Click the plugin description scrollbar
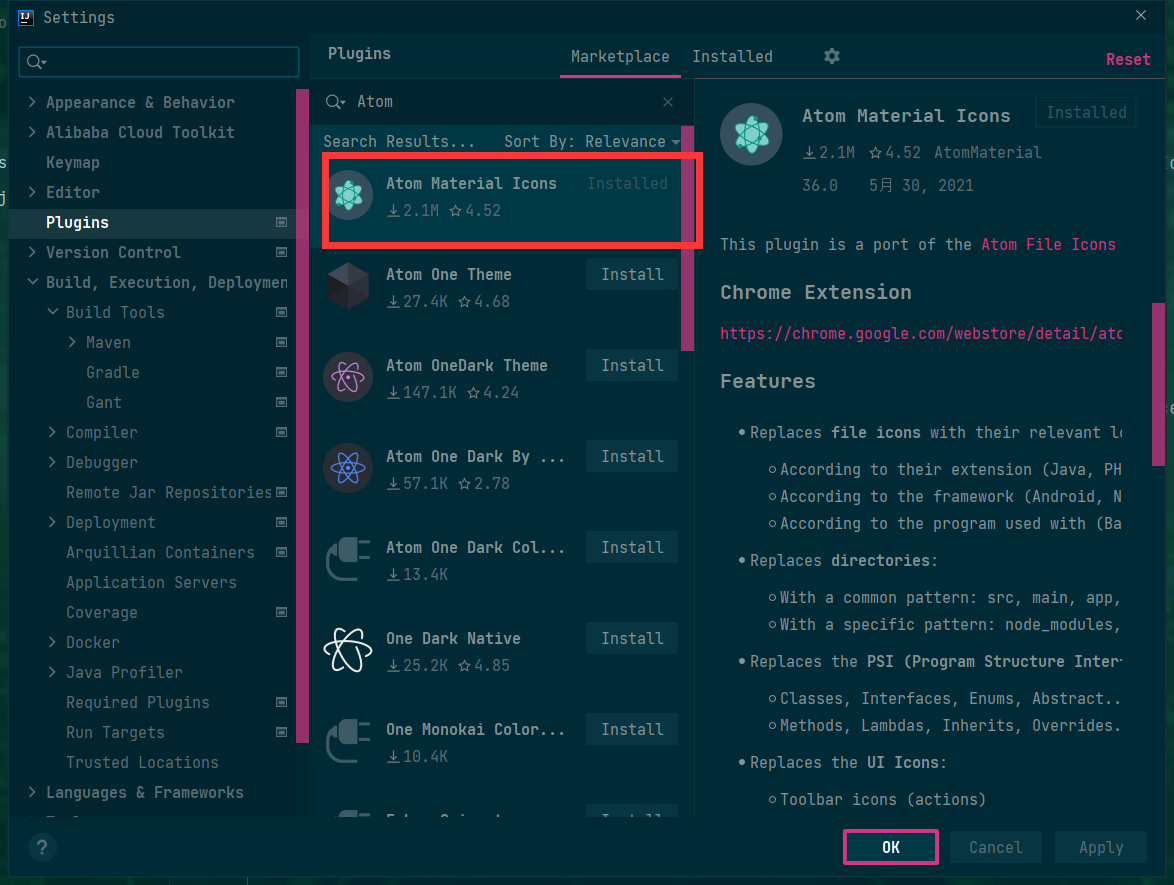 point(1158,385)
